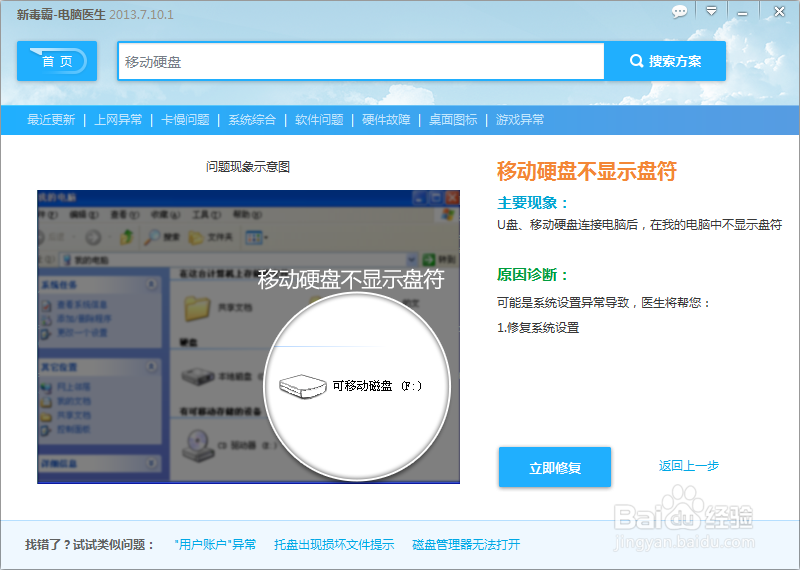Click the search box containing 移动硬盘

(x=361, y=61)
